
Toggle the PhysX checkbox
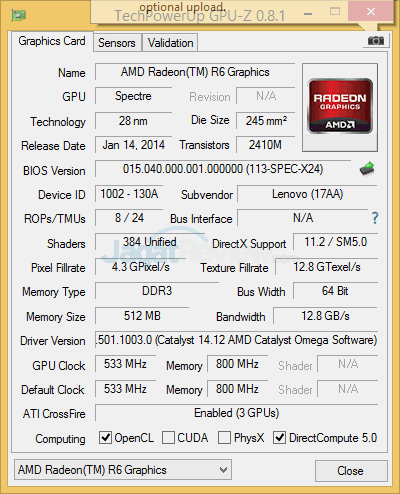coord(224,438)
